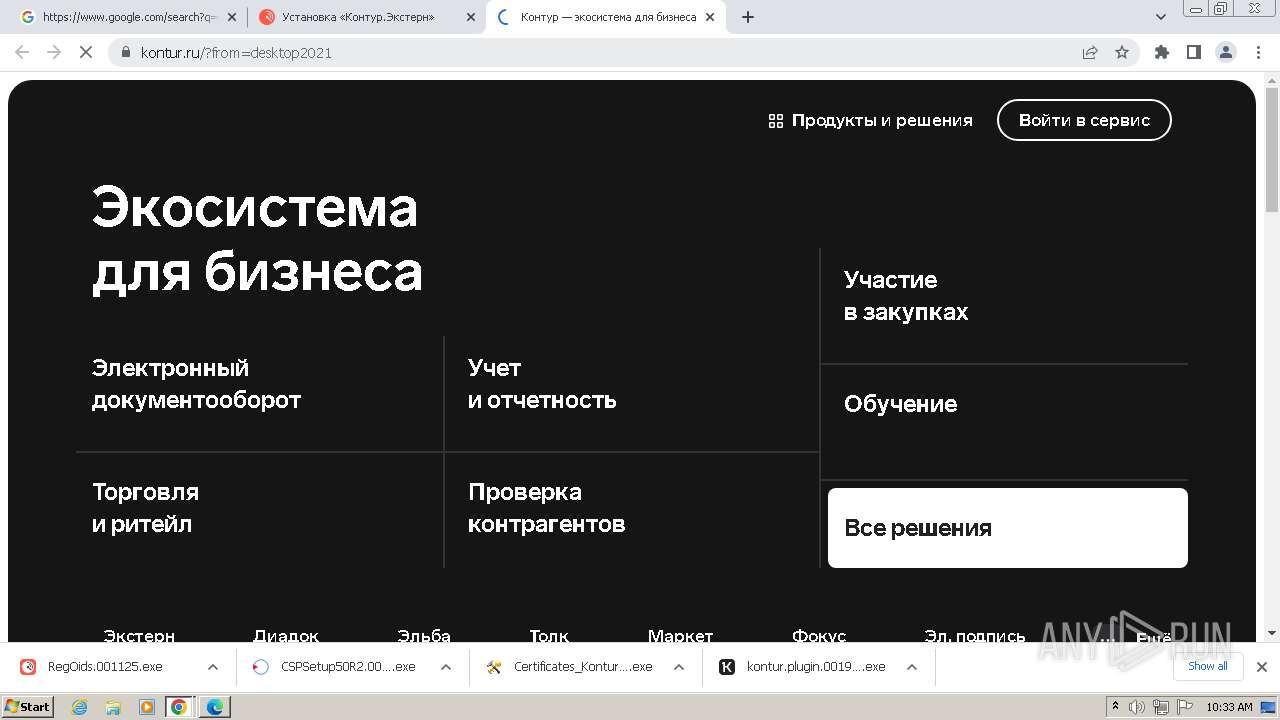1280x720 pixels.
Task: Open Chrome extensions puzzle icon
Action: pos(1161,53)
